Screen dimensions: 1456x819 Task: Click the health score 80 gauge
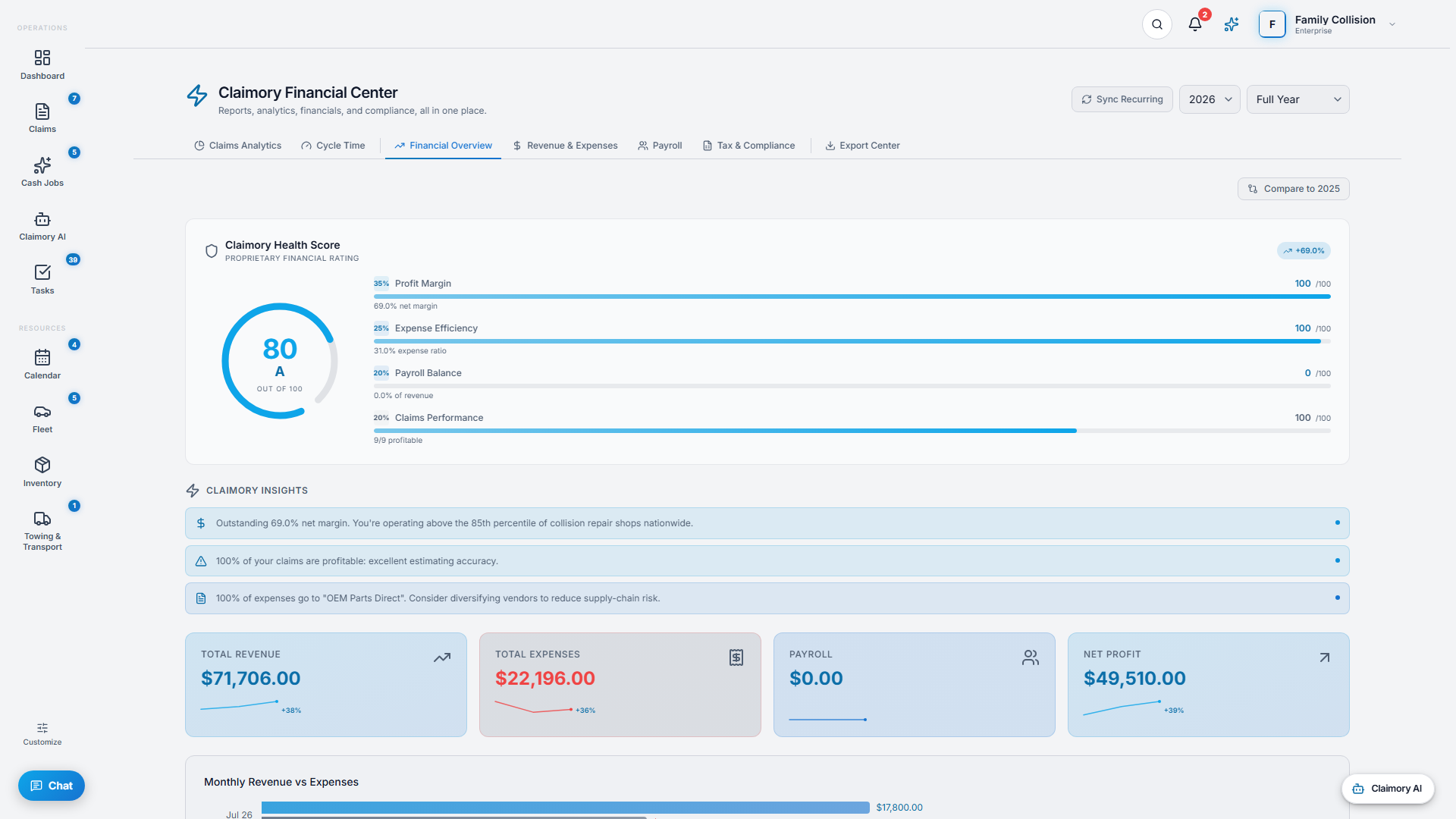click(280, 361)
